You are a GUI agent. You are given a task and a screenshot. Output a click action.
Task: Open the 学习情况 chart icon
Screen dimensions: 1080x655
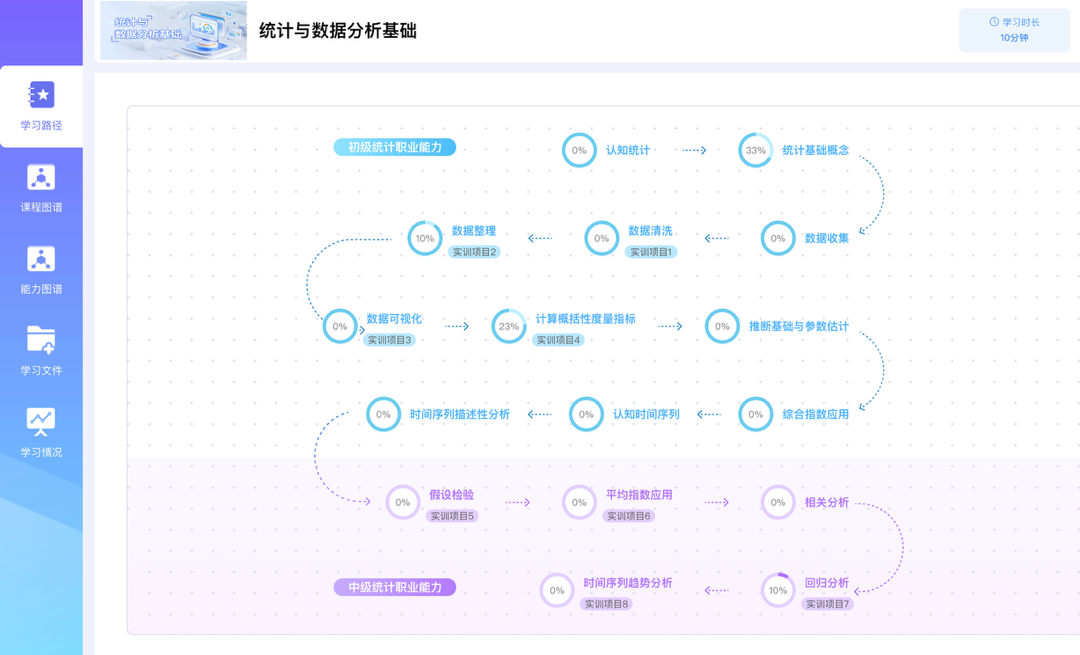(x=41, y=422)
